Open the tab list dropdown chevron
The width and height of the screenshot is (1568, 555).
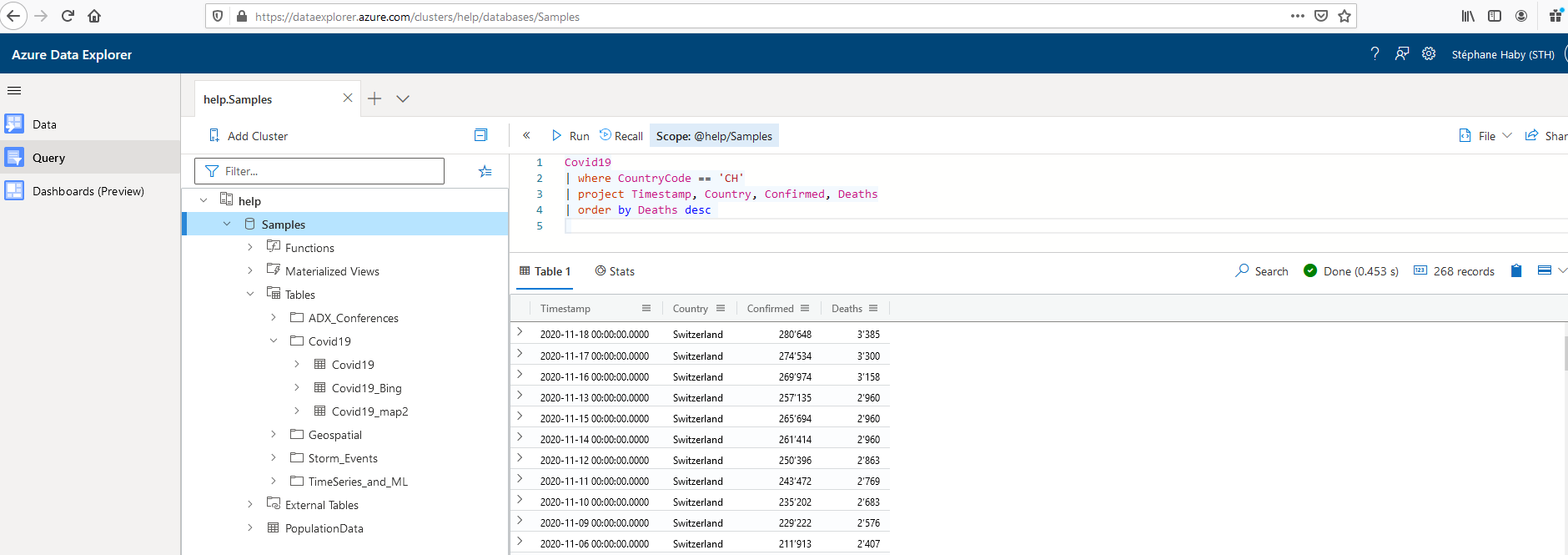point(403,98)
